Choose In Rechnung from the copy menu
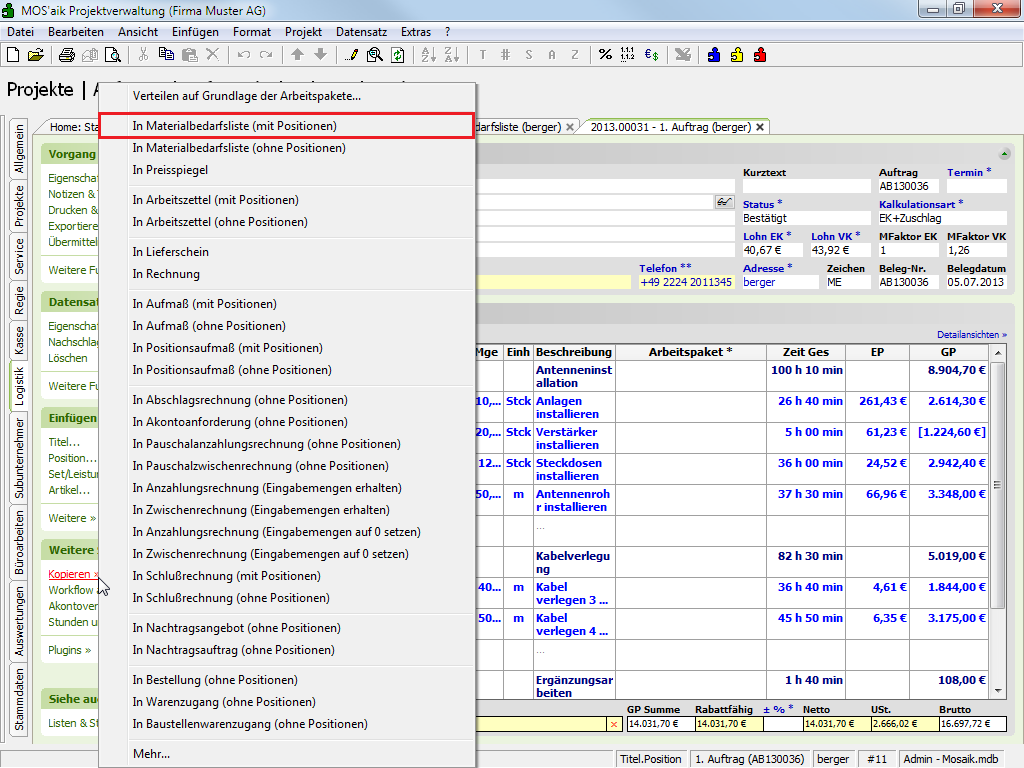 [x=287, y=274]
